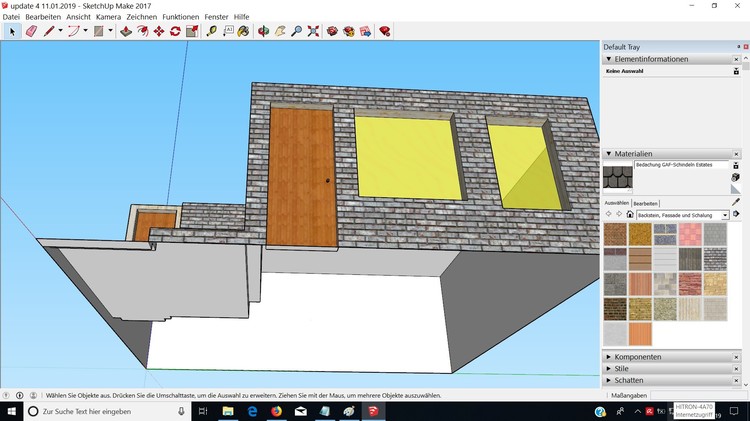This screenshot has width=750, height=421.
Task: Activate the Push/Pull tool
Action: point(126,32)
